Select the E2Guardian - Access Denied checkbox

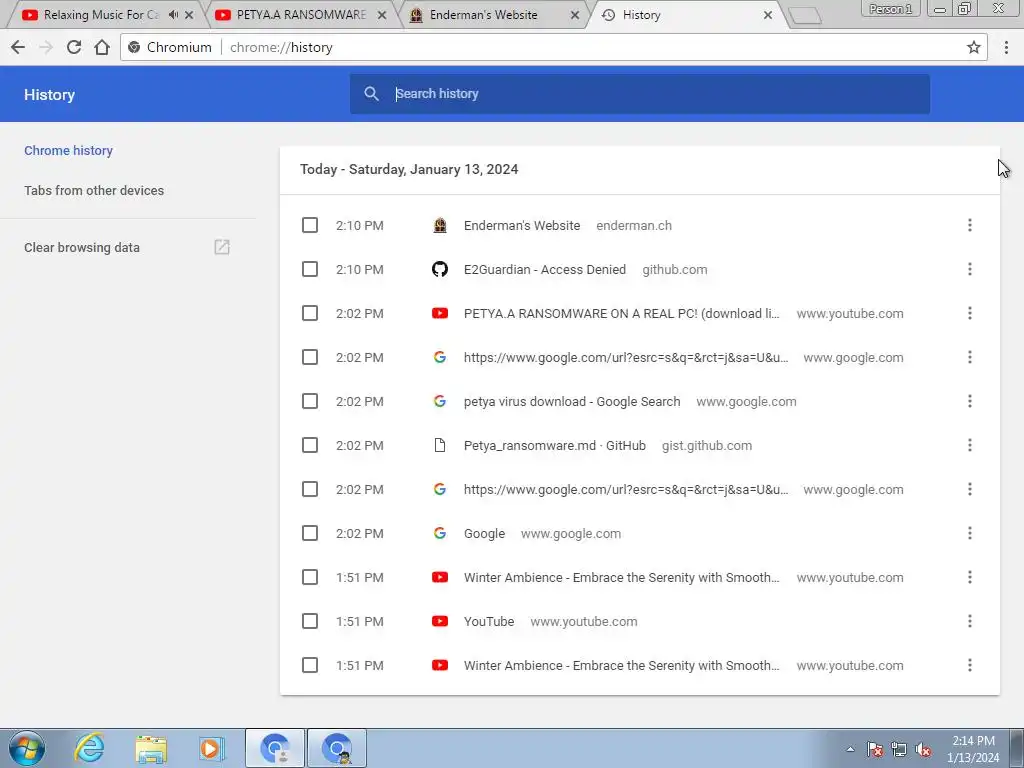click(310, 269)
